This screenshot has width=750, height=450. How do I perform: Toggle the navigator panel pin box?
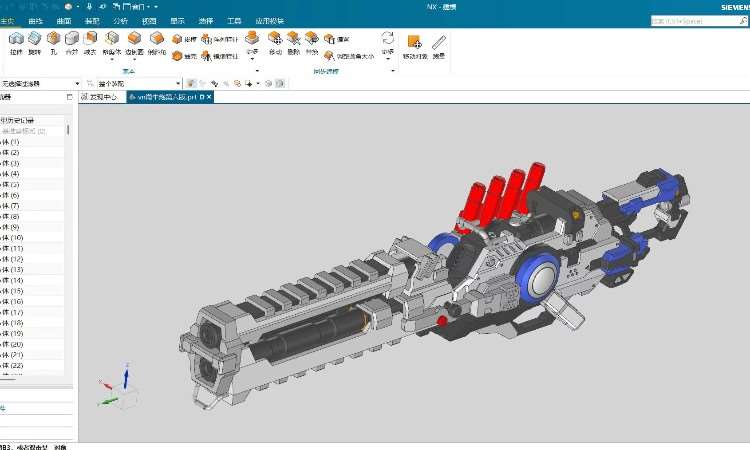pos(69,97)
